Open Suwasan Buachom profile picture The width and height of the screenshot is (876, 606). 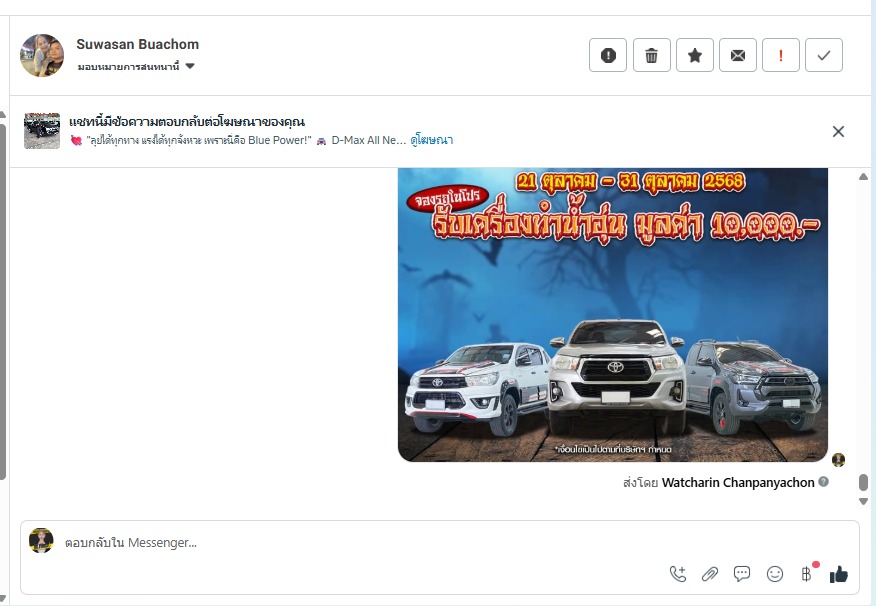pyautogui.click(x=42, y=55)
